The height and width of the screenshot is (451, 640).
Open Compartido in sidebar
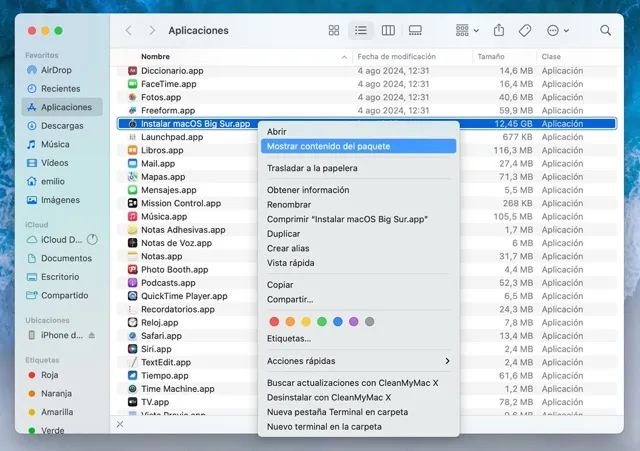coord(62,295)
